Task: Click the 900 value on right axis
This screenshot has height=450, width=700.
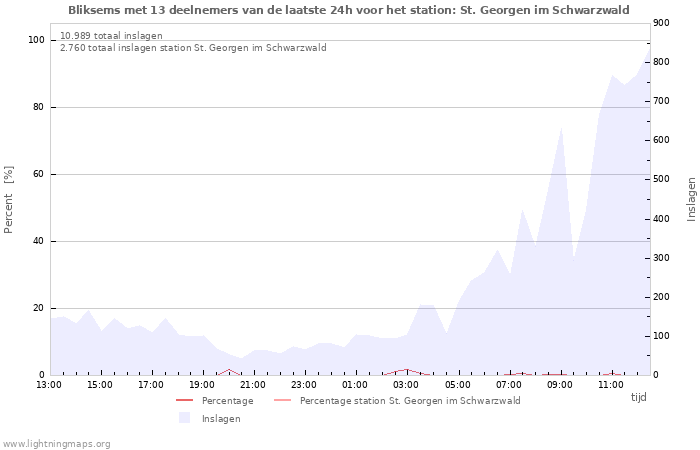Action: (661, 23)
